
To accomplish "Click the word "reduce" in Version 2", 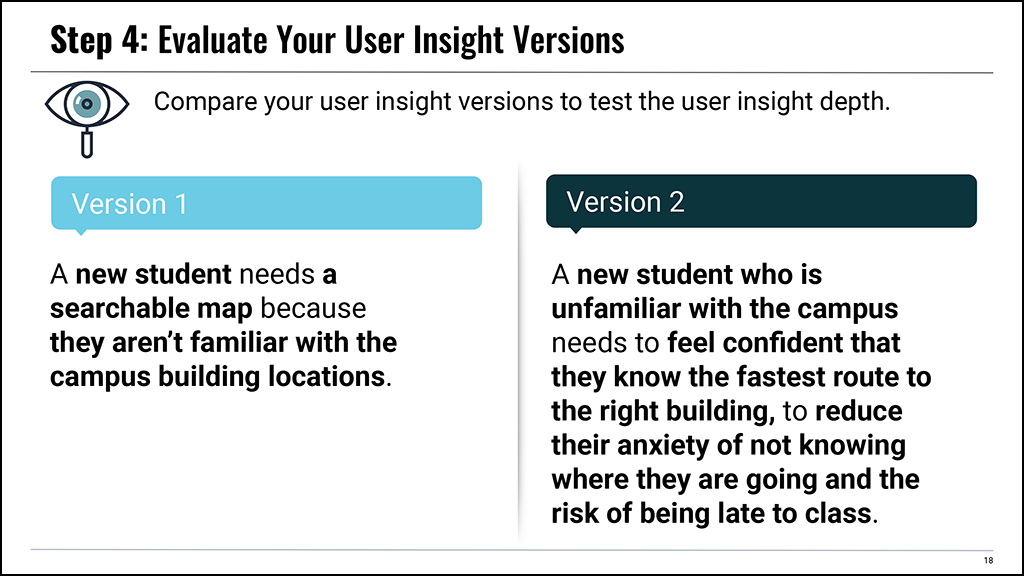I will [x=859, y=411].
